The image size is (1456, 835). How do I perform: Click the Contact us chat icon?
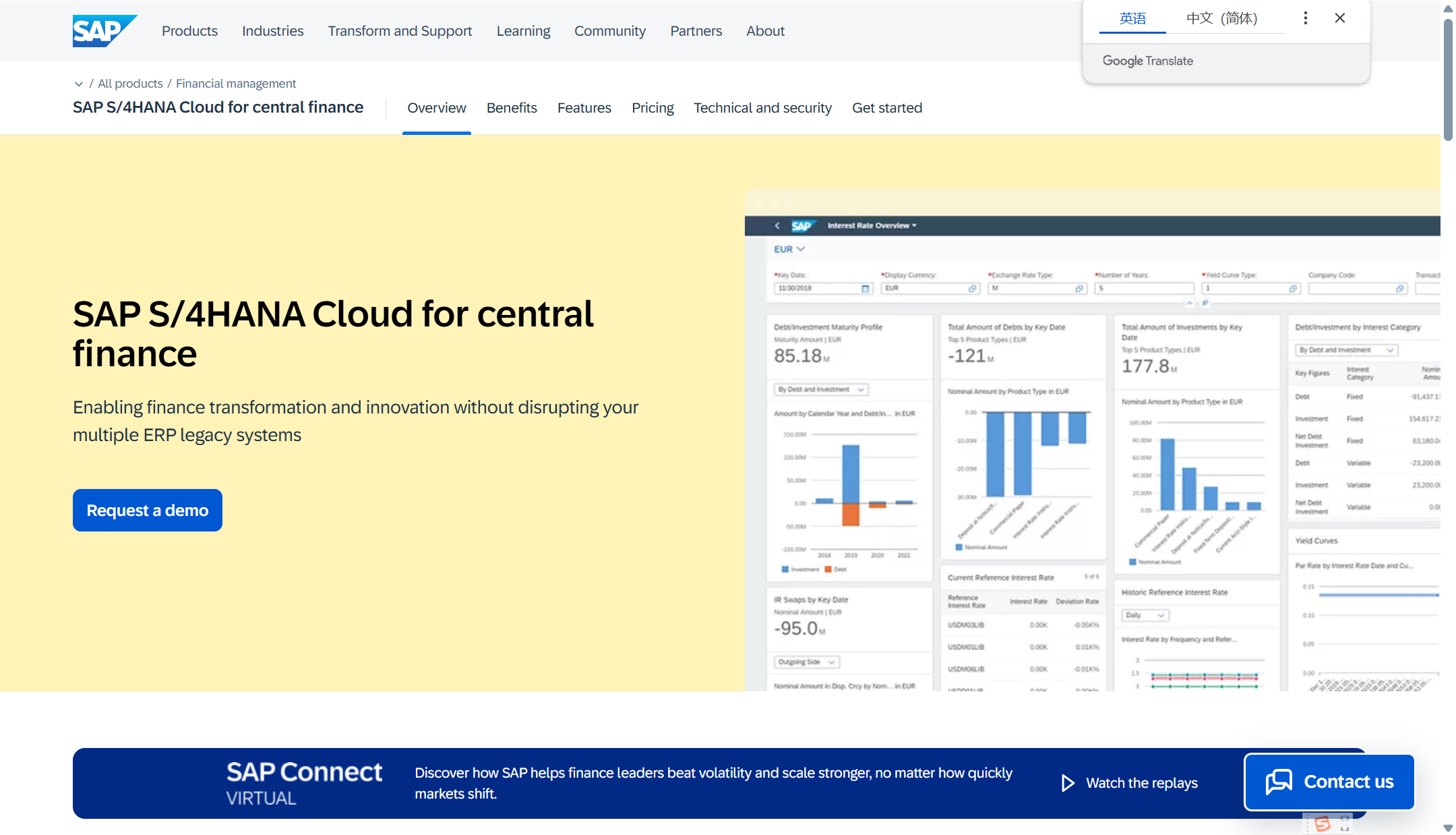click(x=1279, y=782)
